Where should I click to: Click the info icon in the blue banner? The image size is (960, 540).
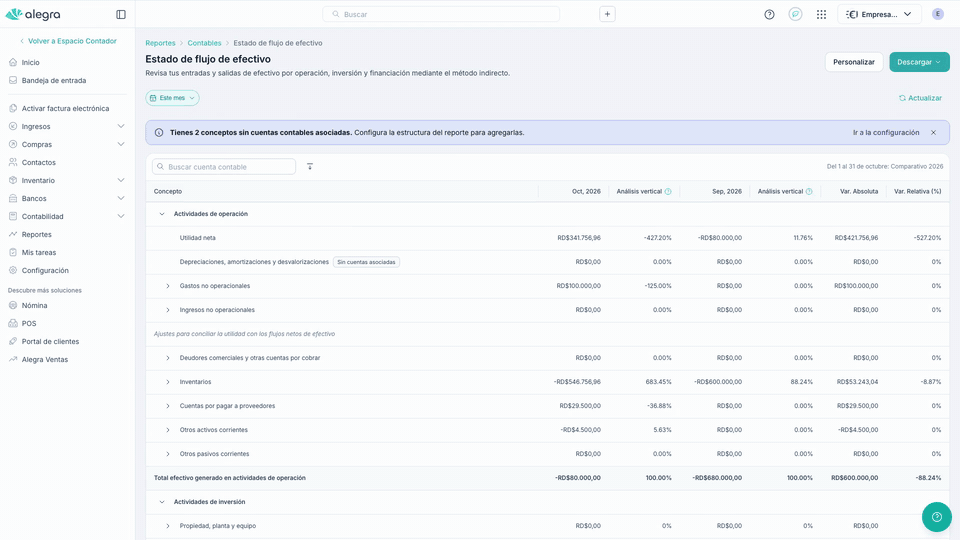point(159,132)
